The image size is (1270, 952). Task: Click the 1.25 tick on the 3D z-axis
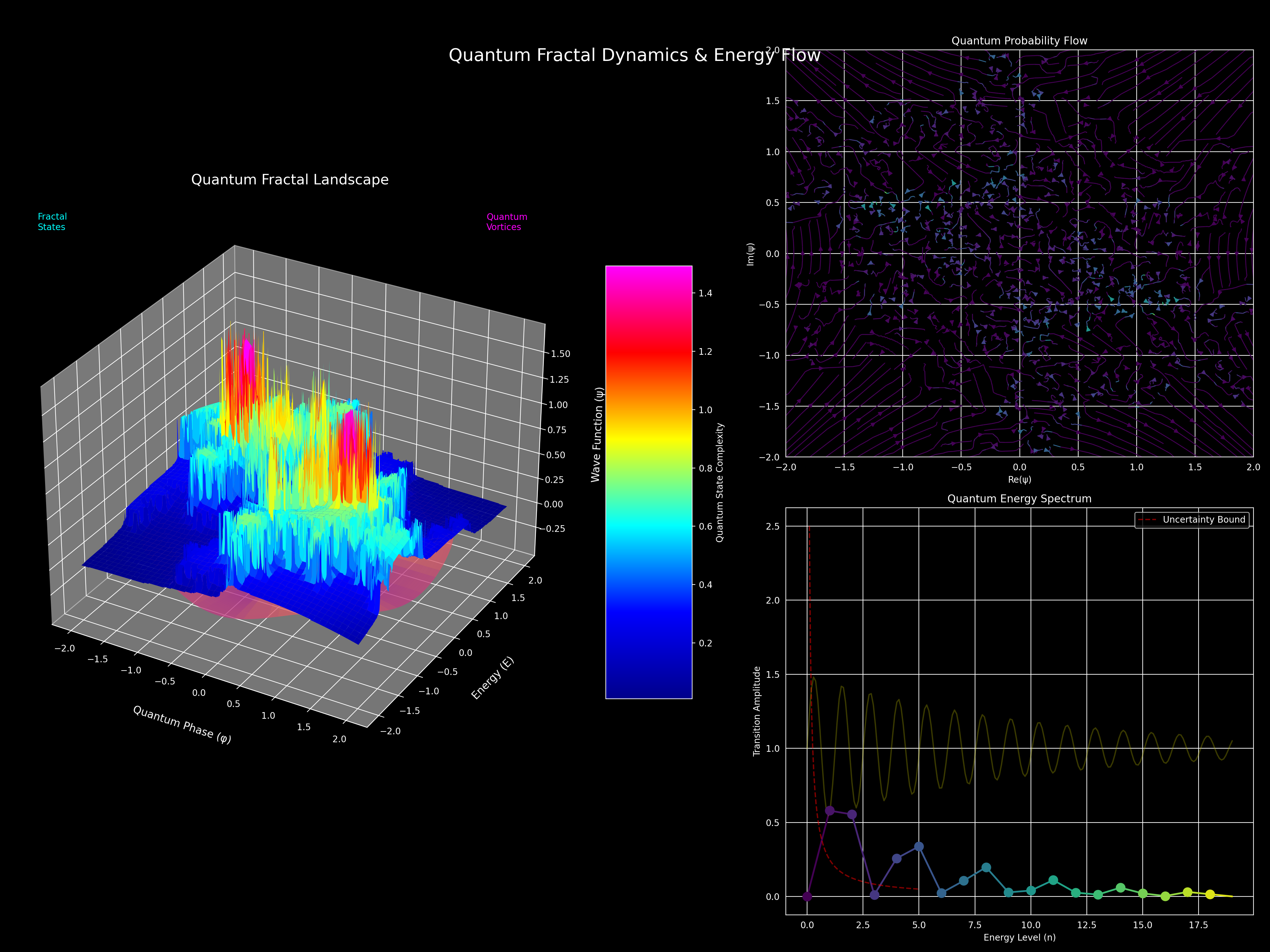[x=559, y=379]
